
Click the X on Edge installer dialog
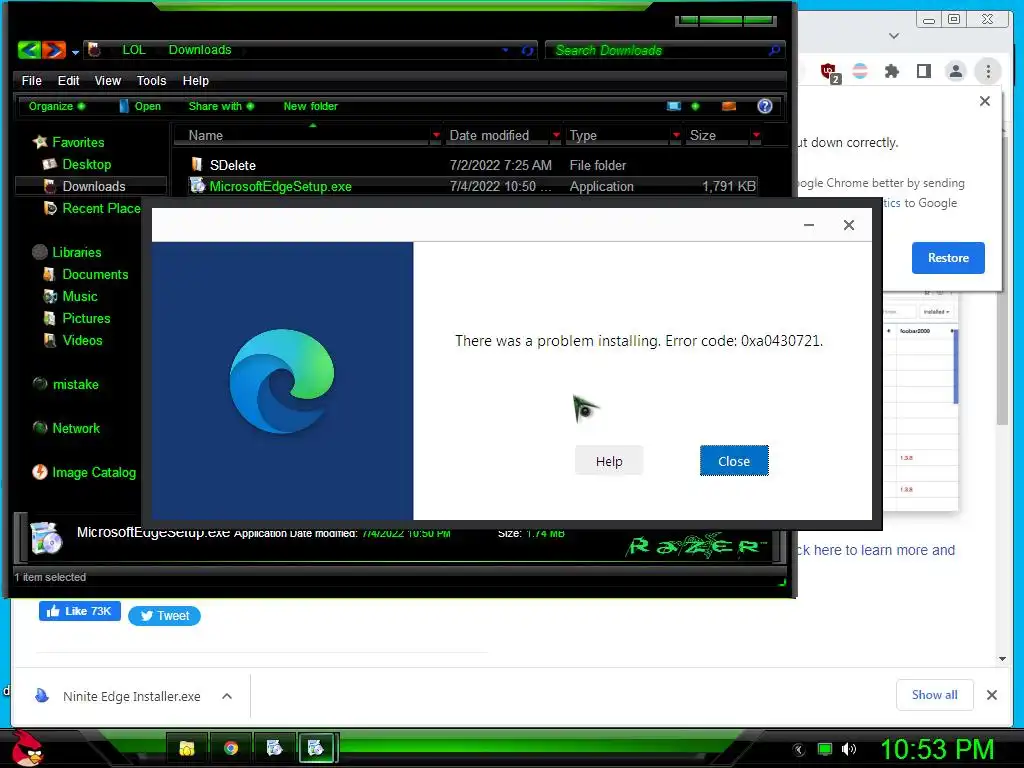point(848,225)
